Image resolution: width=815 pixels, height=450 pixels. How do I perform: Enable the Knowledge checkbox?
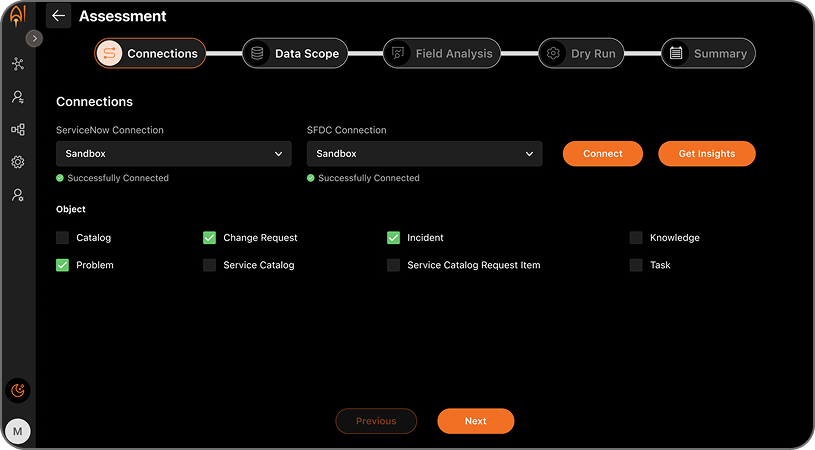(636, 238)
